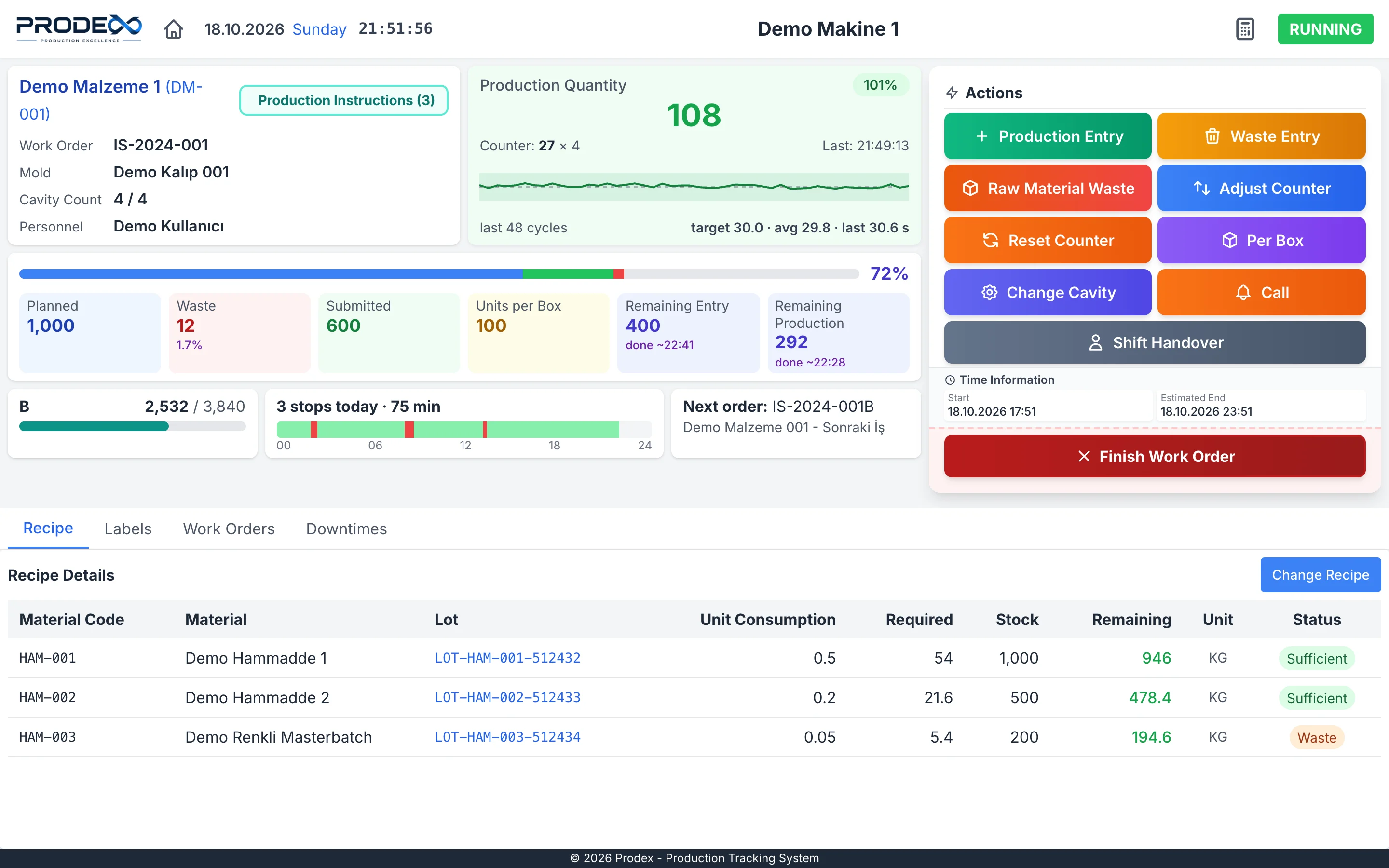Click the shift B progress bar
Image resolution: width=1389 pixels, height=868 pixels.
133,427
